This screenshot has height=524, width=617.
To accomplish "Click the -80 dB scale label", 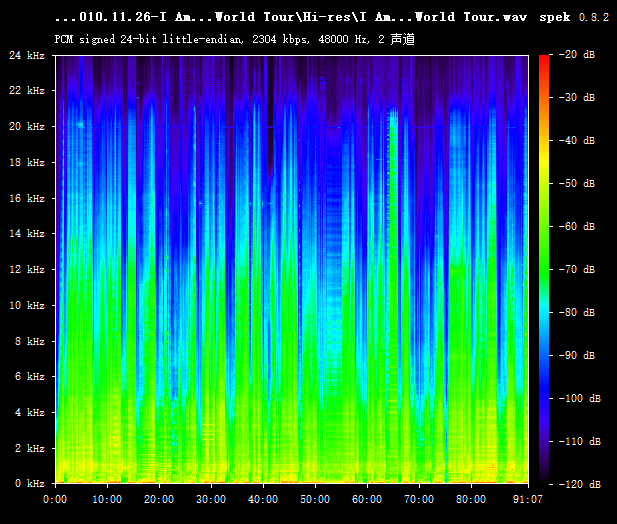I will coord(577,312).
